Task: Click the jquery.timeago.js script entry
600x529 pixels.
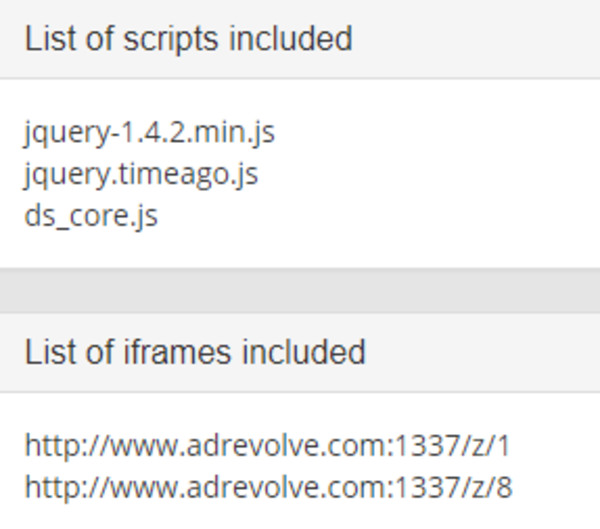Action: click(x=141, y=173)
